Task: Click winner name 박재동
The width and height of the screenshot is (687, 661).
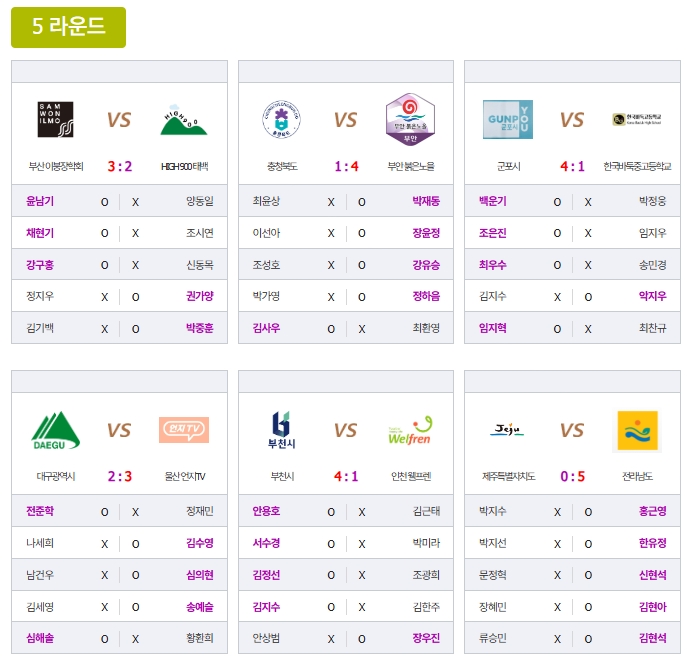Action: pos(425,201)
